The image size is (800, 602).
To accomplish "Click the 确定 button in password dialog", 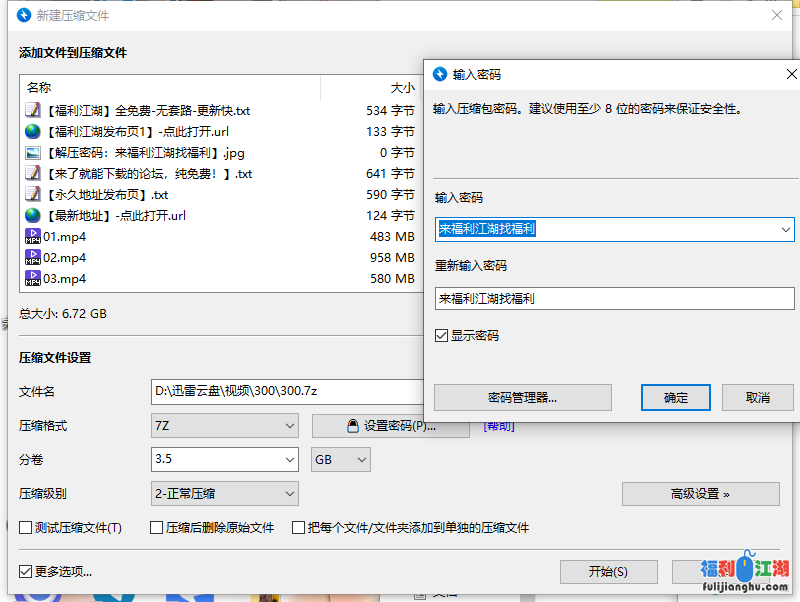I will point(676,398).
